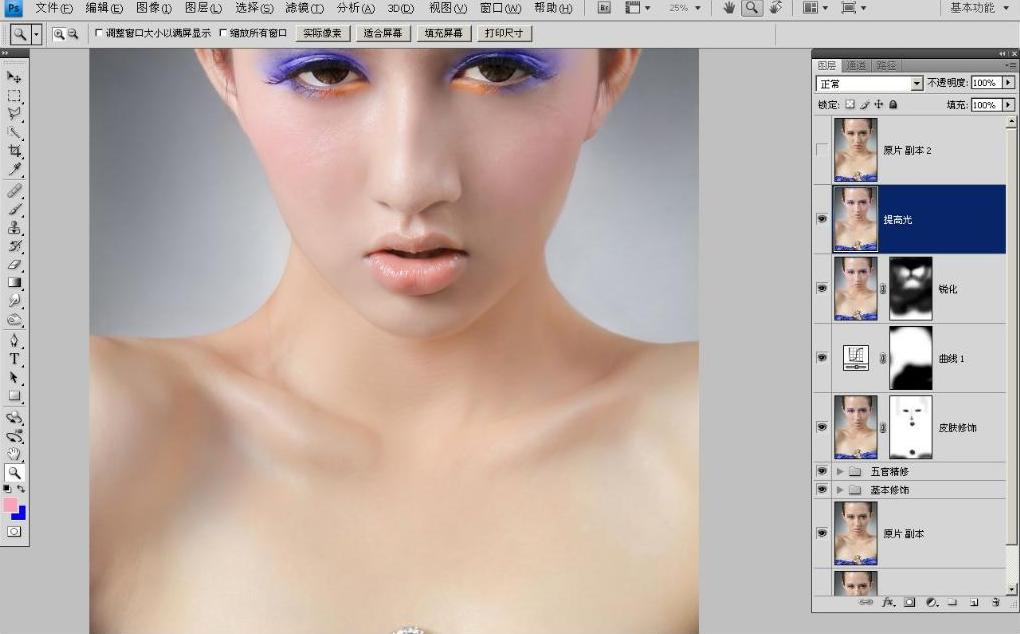
Task: Open the fill slider arrow
Action: click(x=1008, y=105)
